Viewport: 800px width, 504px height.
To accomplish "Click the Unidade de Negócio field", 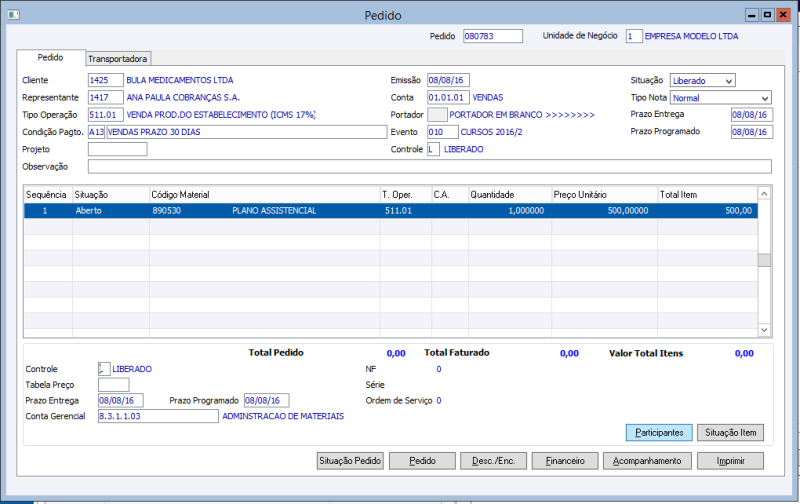I will pos(634,36).
